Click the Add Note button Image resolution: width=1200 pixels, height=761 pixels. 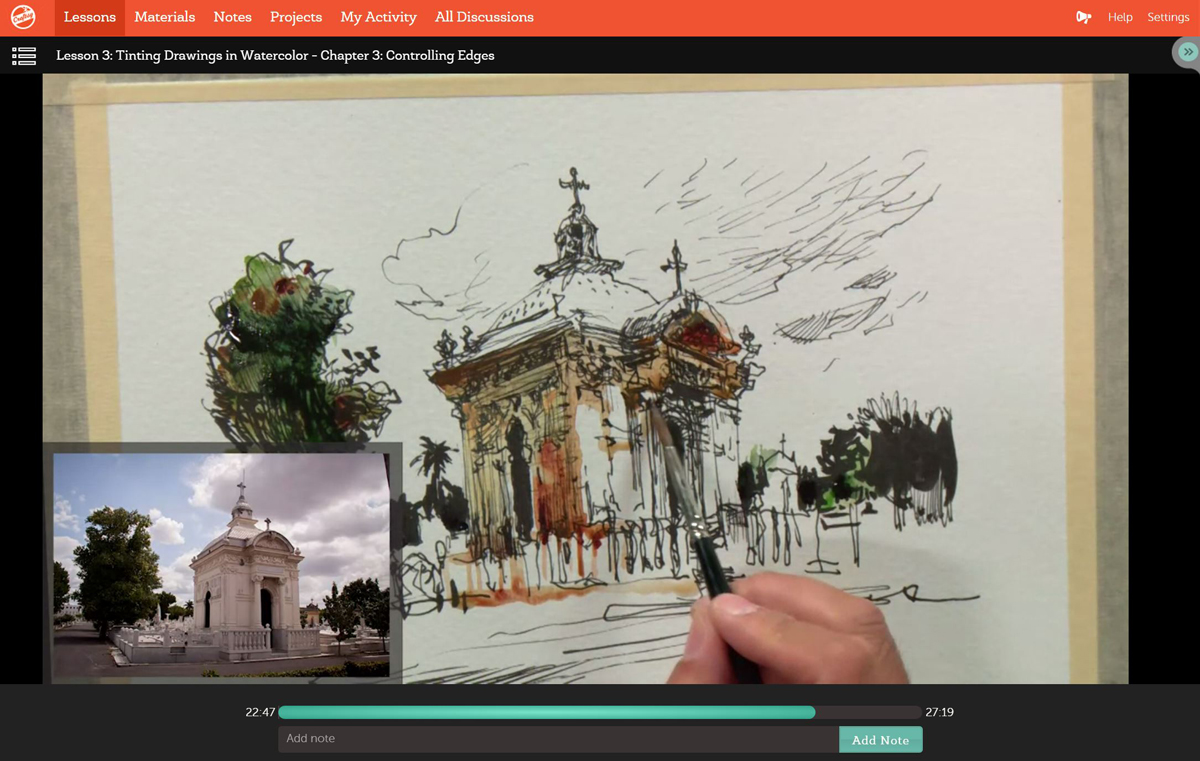tap(880, 740)
